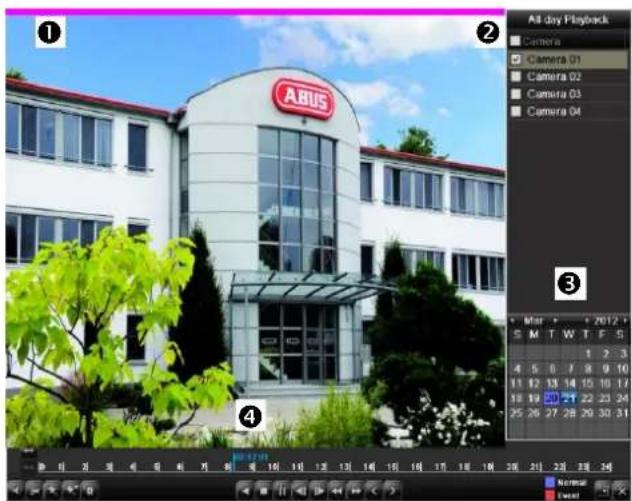Add default tag with the star icon

coord(52,491)
